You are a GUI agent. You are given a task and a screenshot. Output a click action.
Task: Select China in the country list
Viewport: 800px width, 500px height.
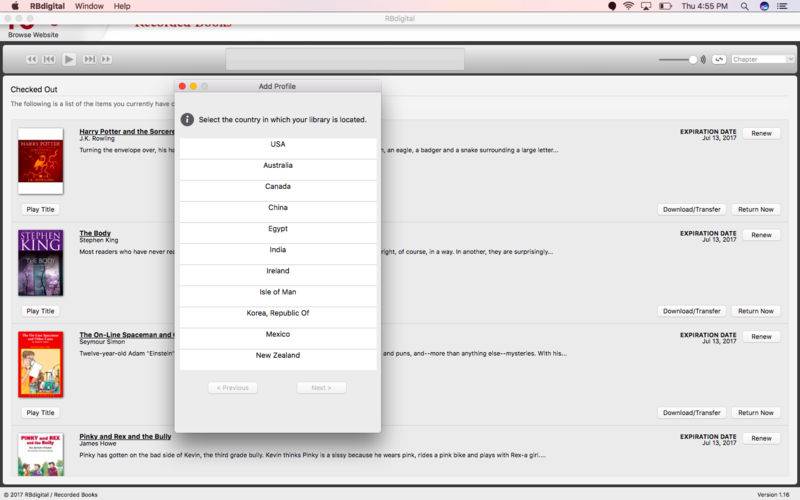pyautogui.click(x=278, y=211)
